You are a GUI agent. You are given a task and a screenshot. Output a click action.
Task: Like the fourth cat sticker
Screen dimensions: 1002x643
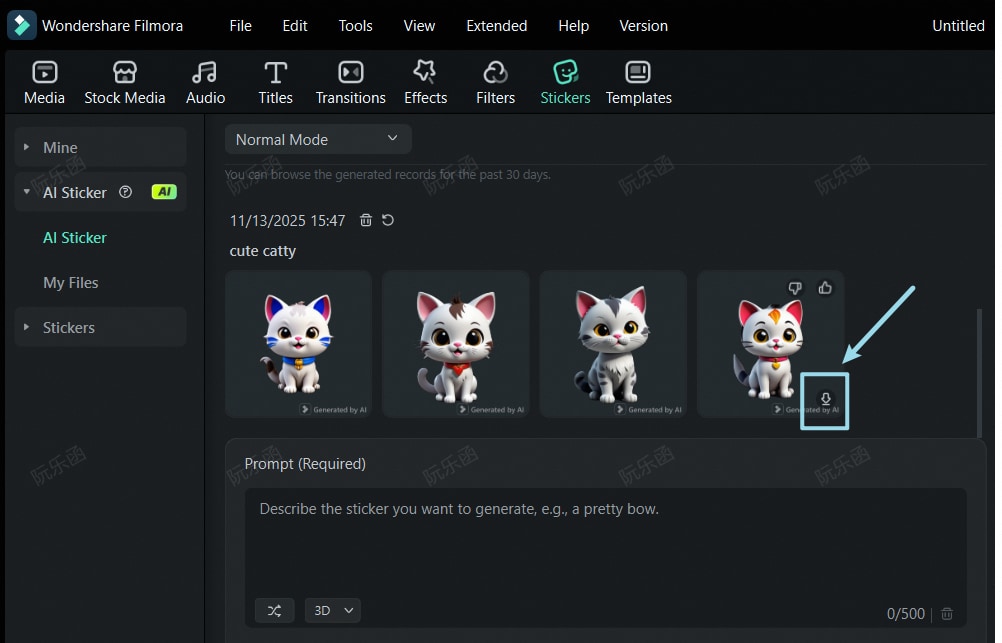pyautogui.click(x=825, y=288)
